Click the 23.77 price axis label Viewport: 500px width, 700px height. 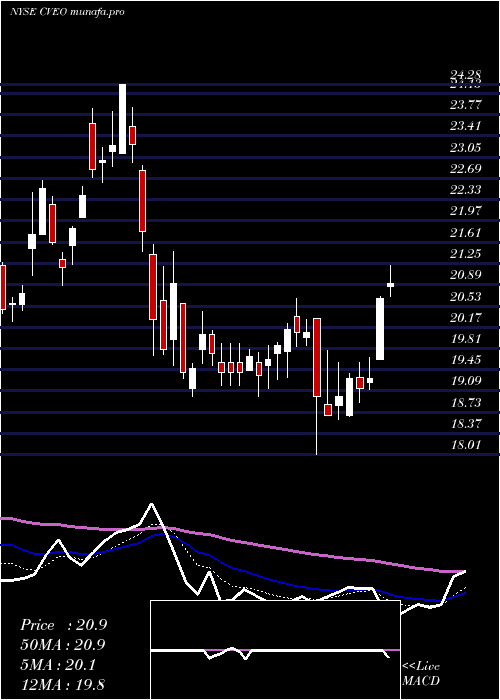466,104
